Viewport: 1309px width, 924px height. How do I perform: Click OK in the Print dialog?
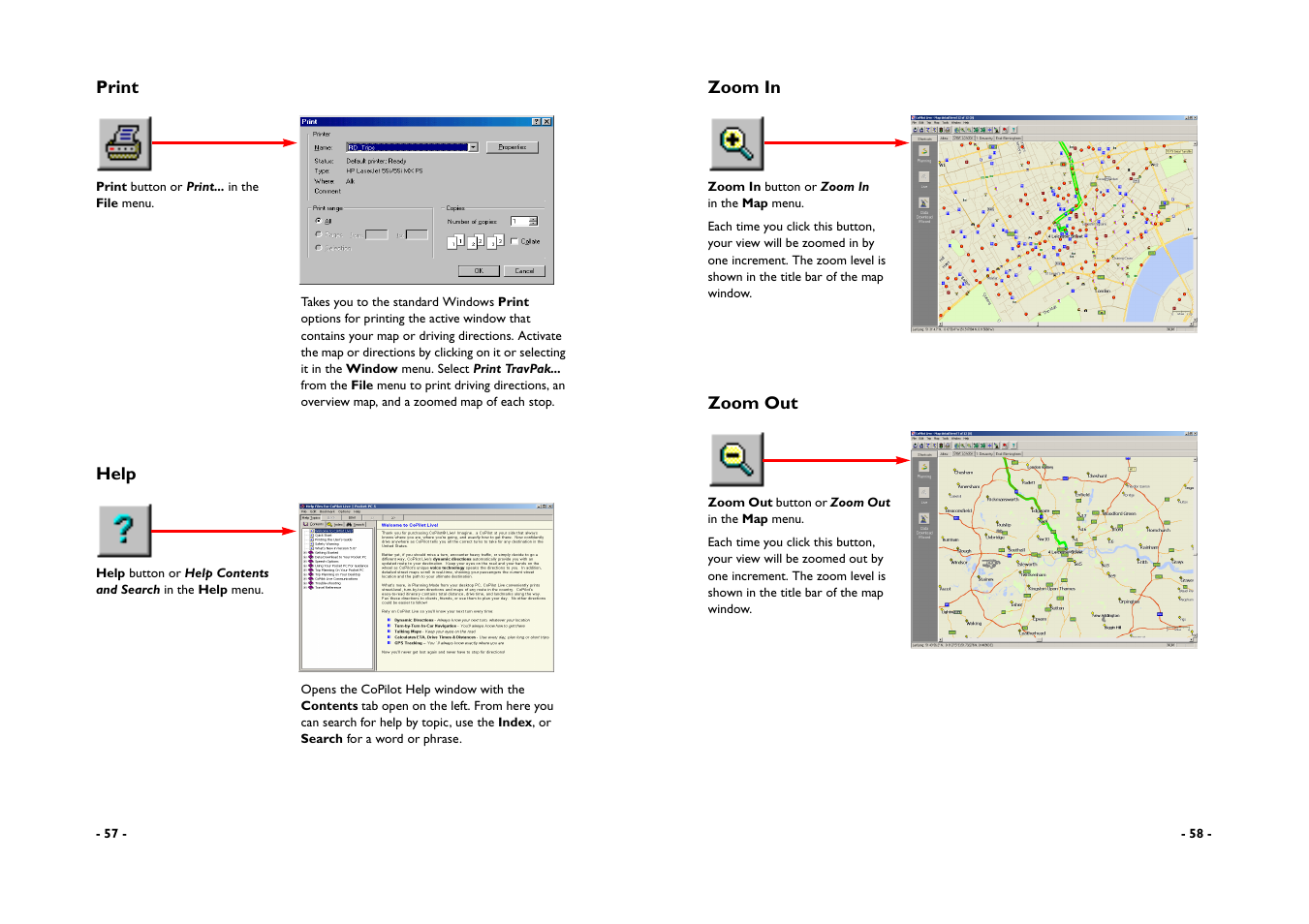479,271
